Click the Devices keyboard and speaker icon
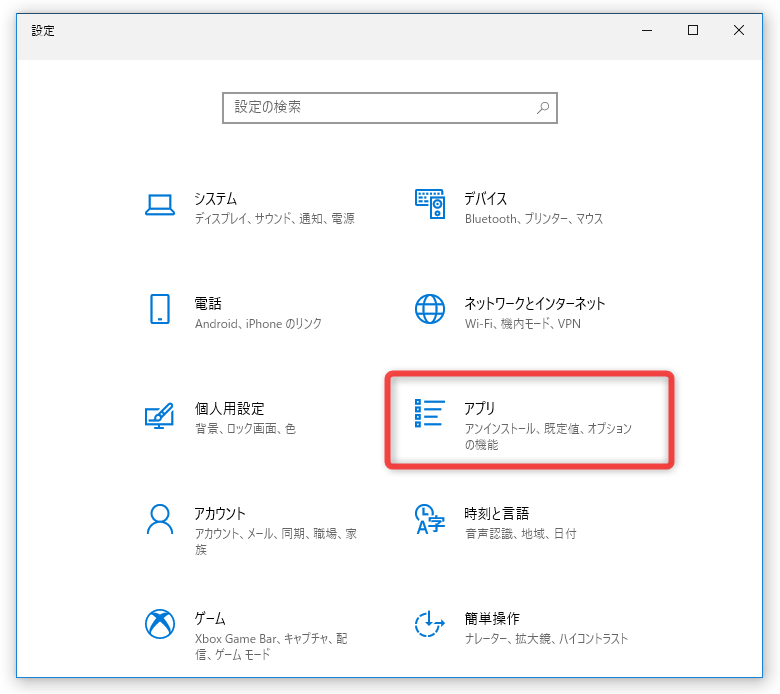 [430, 204]
